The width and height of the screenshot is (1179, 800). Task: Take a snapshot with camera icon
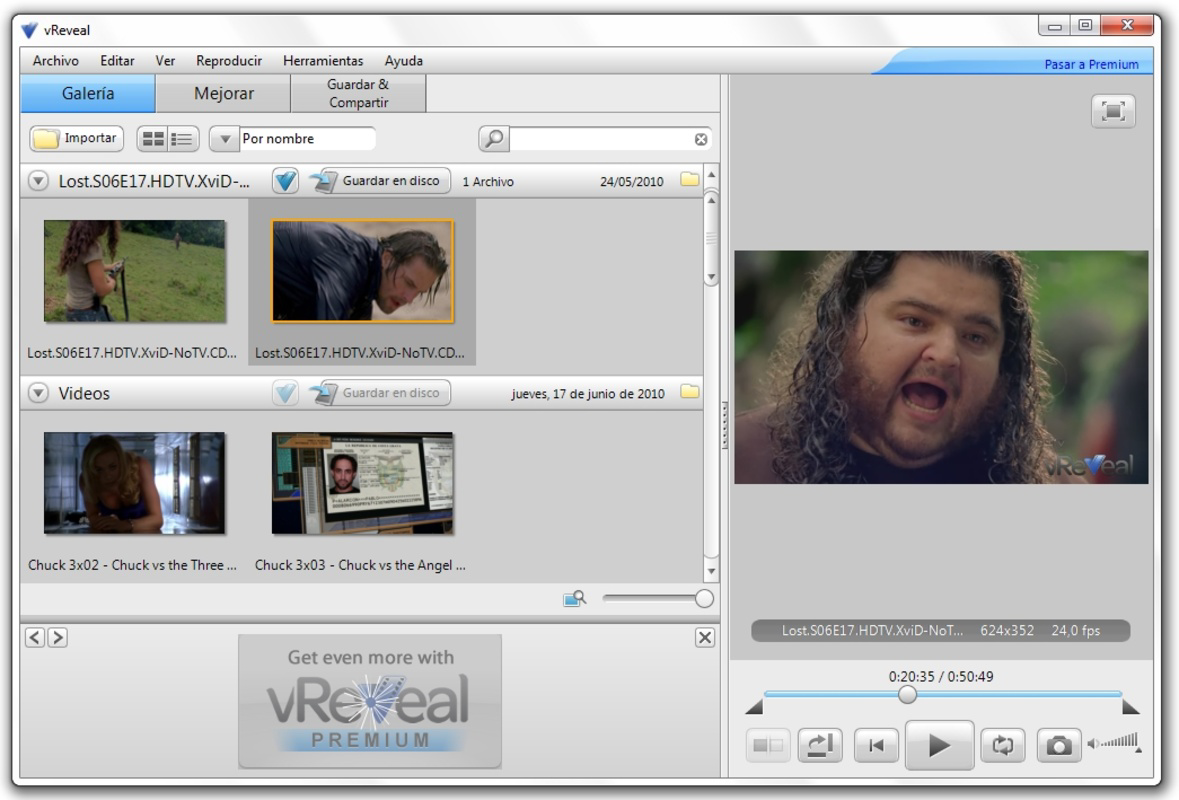[1059, 745]
